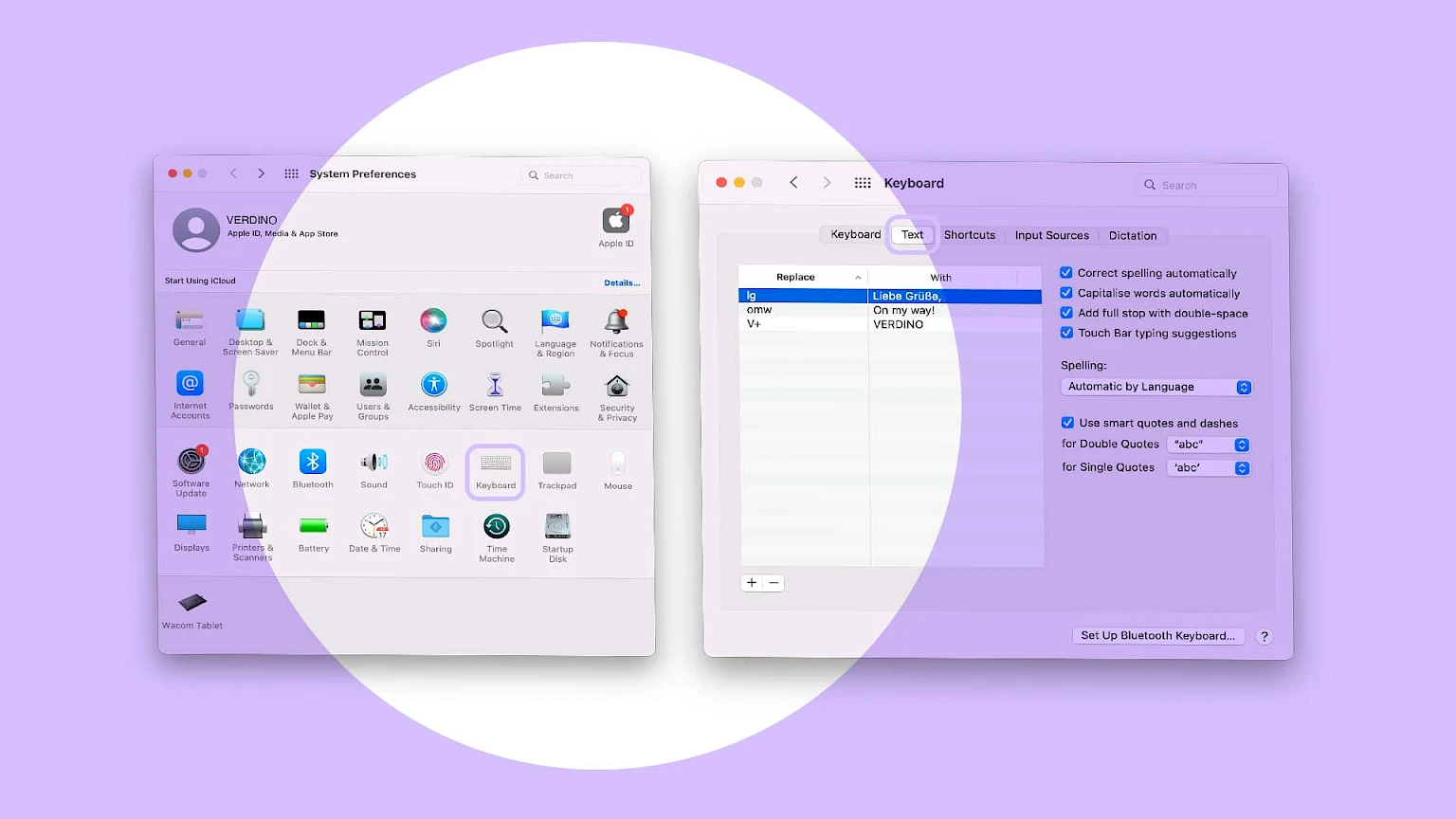Screen dimensions: 1456x819
Task: Toggle Correct spelling automatically checkbox
Action: point(1066,272)
